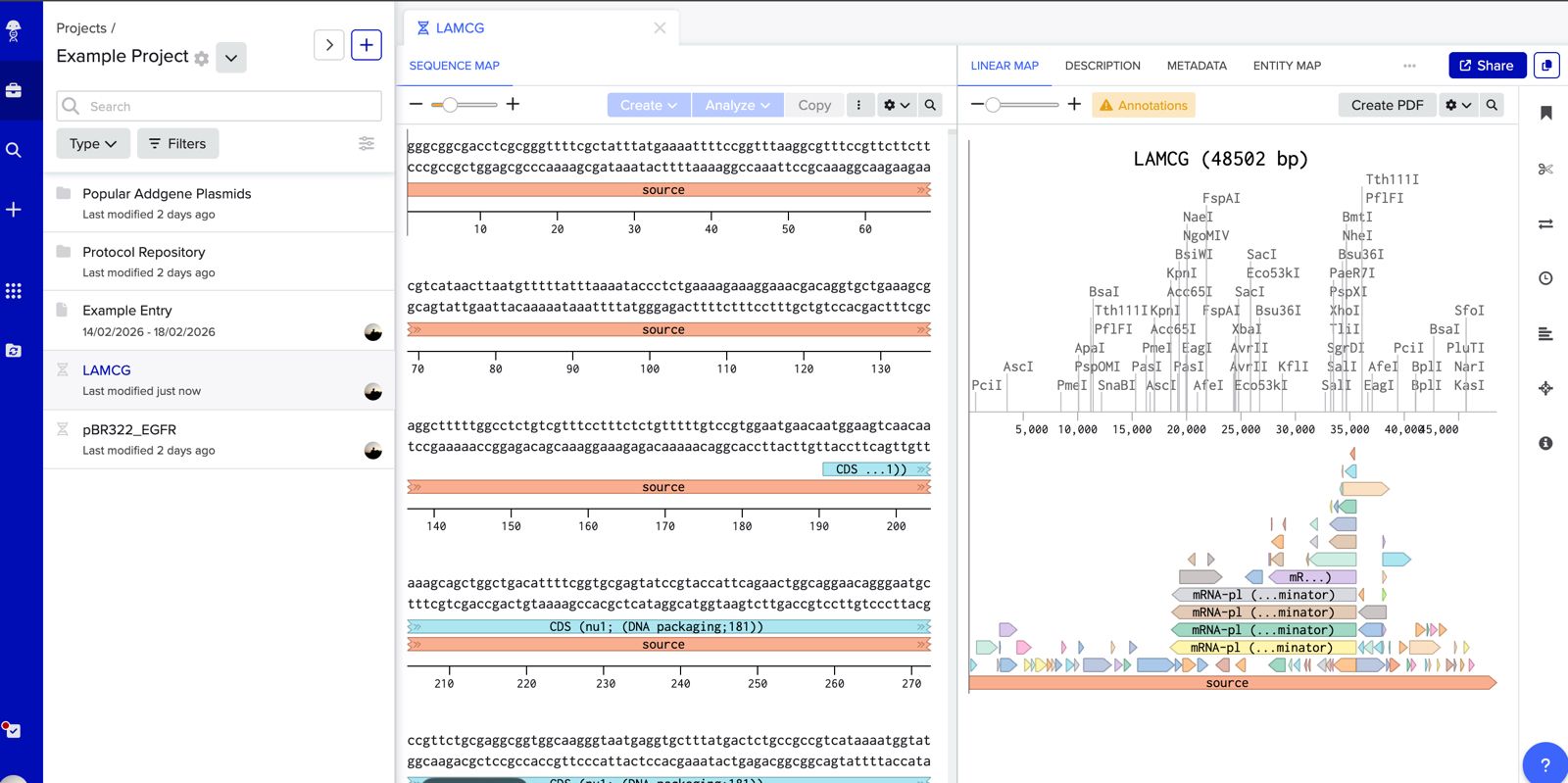The height and width of the screenshot is (783, 1568).
Task: Switch to the Description tab
Action: tap(1102, 66)
